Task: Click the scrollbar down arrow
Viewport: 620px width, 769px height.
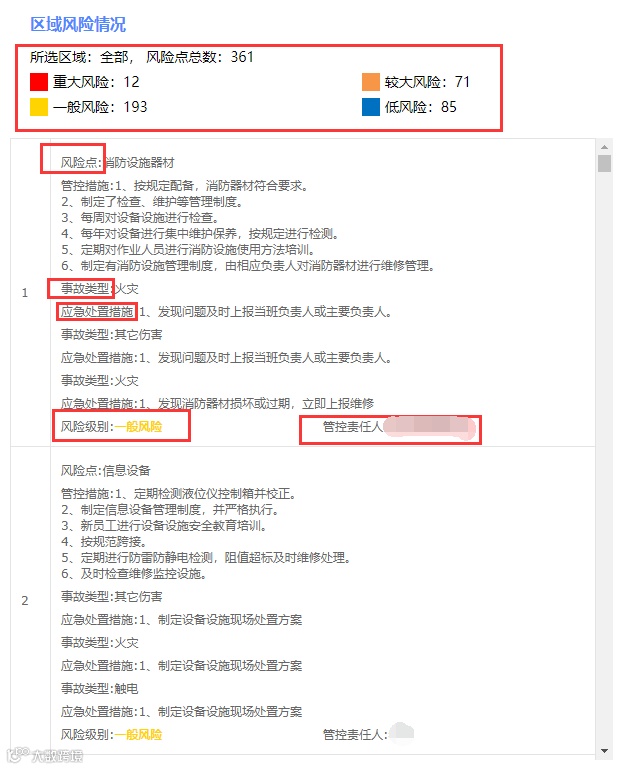Action: pyautogui.click(x=604, y=751)
